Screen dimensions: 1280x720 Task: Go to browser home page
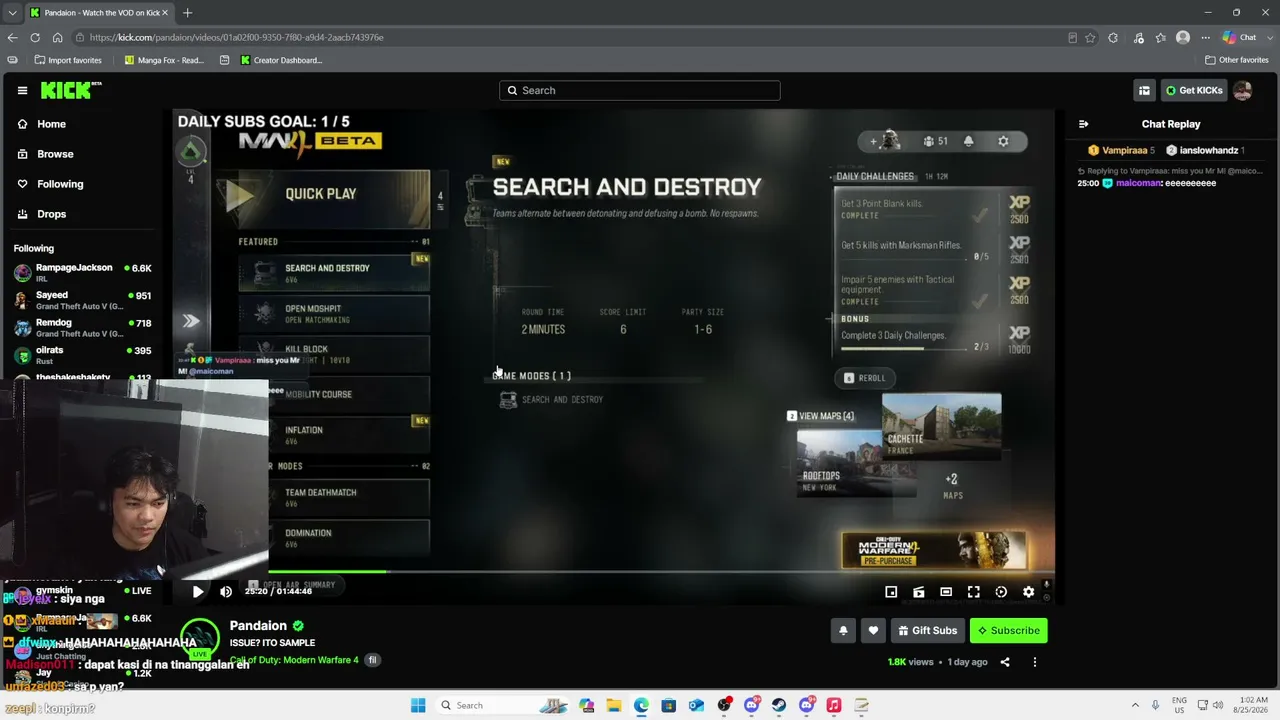[57, 37]
